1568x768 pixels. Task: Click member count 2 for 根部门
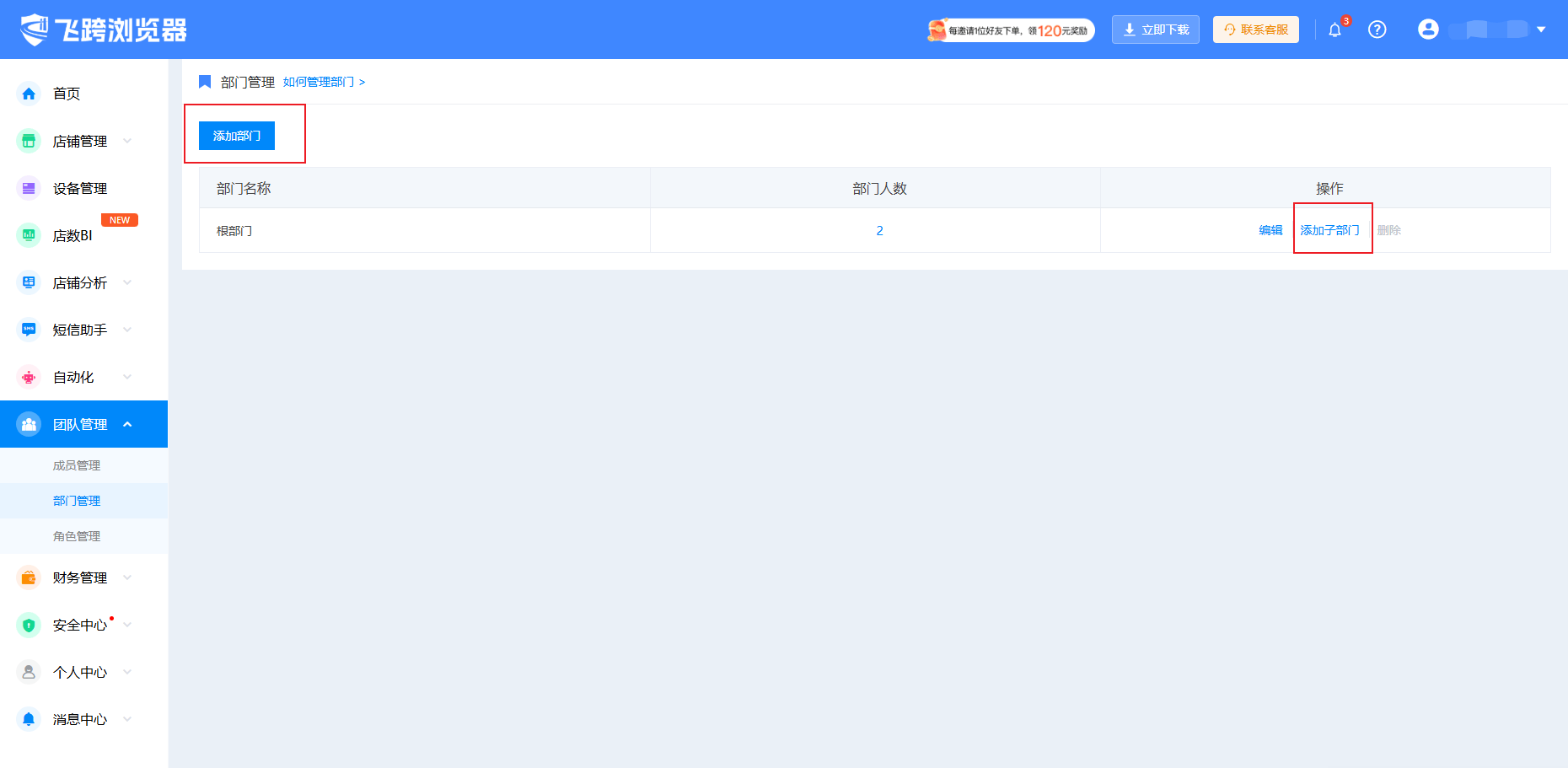(x=879, y=230)
